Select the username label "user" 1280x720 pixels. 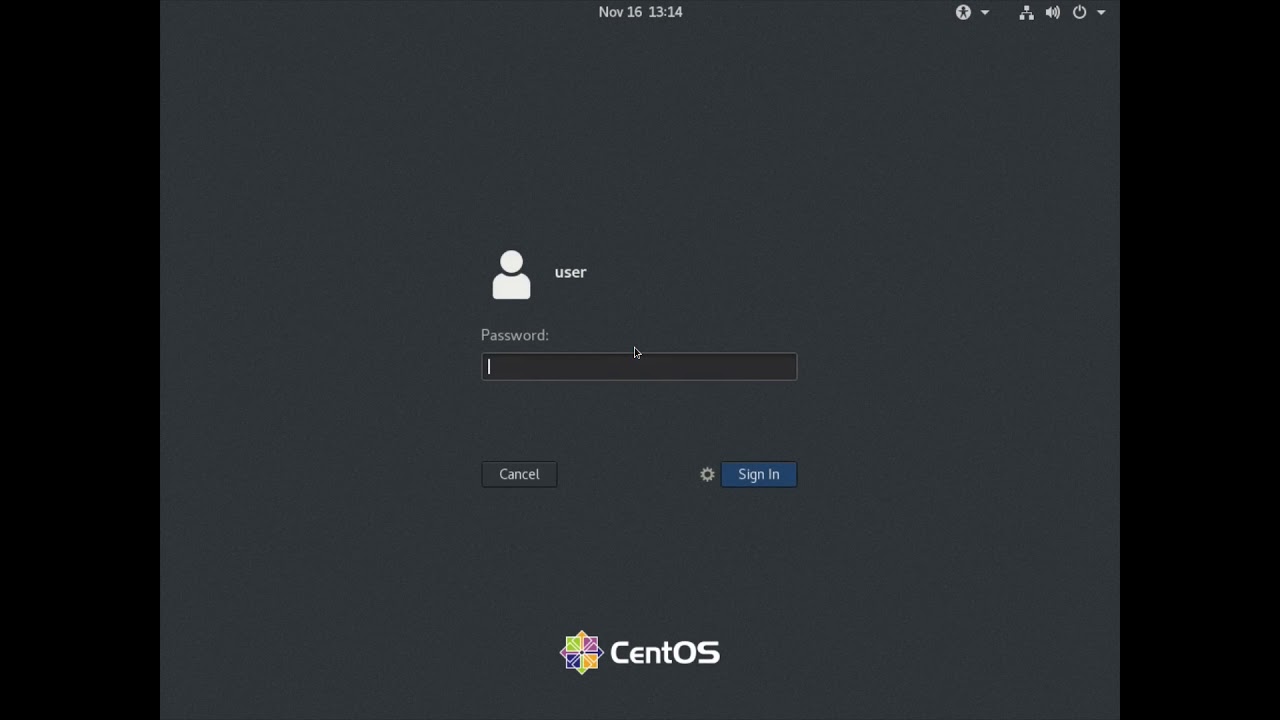tap(570, 272)
